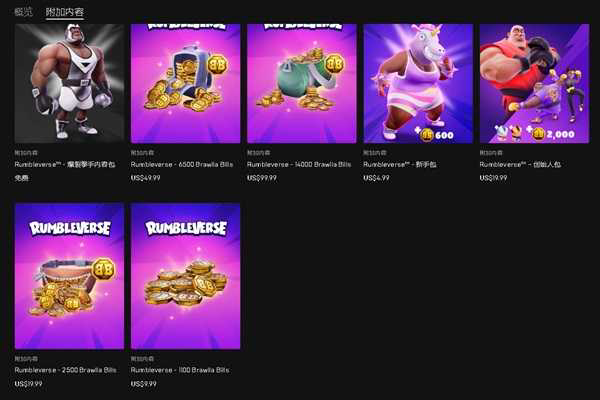The width and height of the screenshot is (600, 400).
Task: Open the unicorn mask character thumbnail
Action: click(x=418, y=83)
